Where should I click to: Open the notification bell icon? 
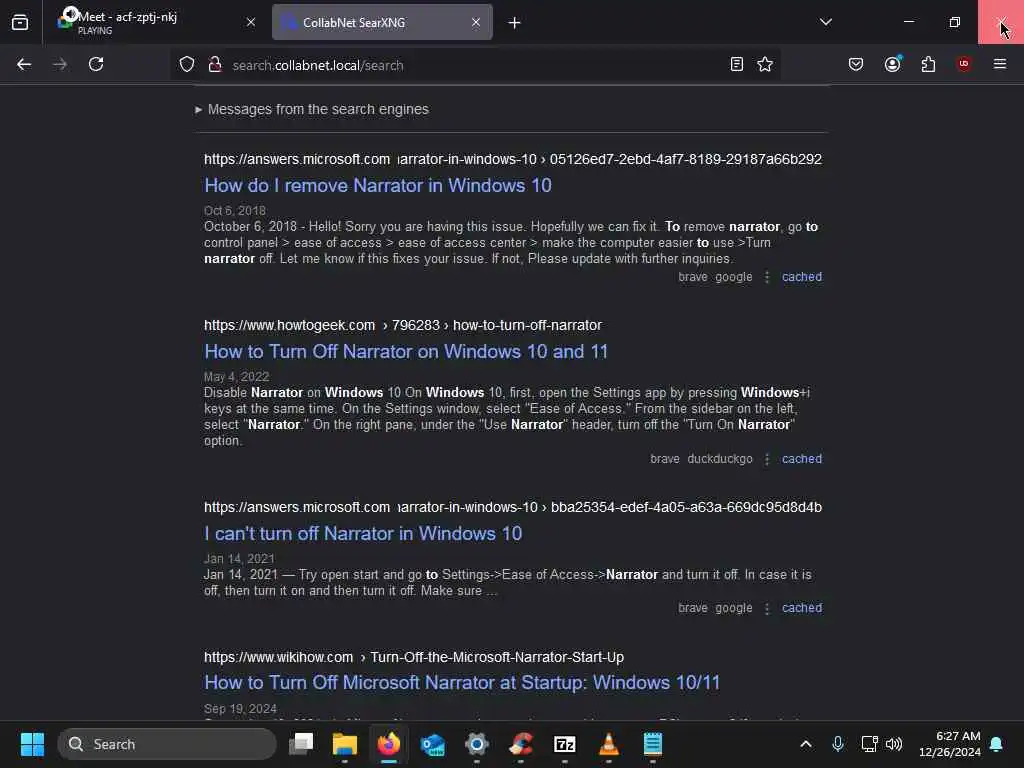[x=997, y=744]
